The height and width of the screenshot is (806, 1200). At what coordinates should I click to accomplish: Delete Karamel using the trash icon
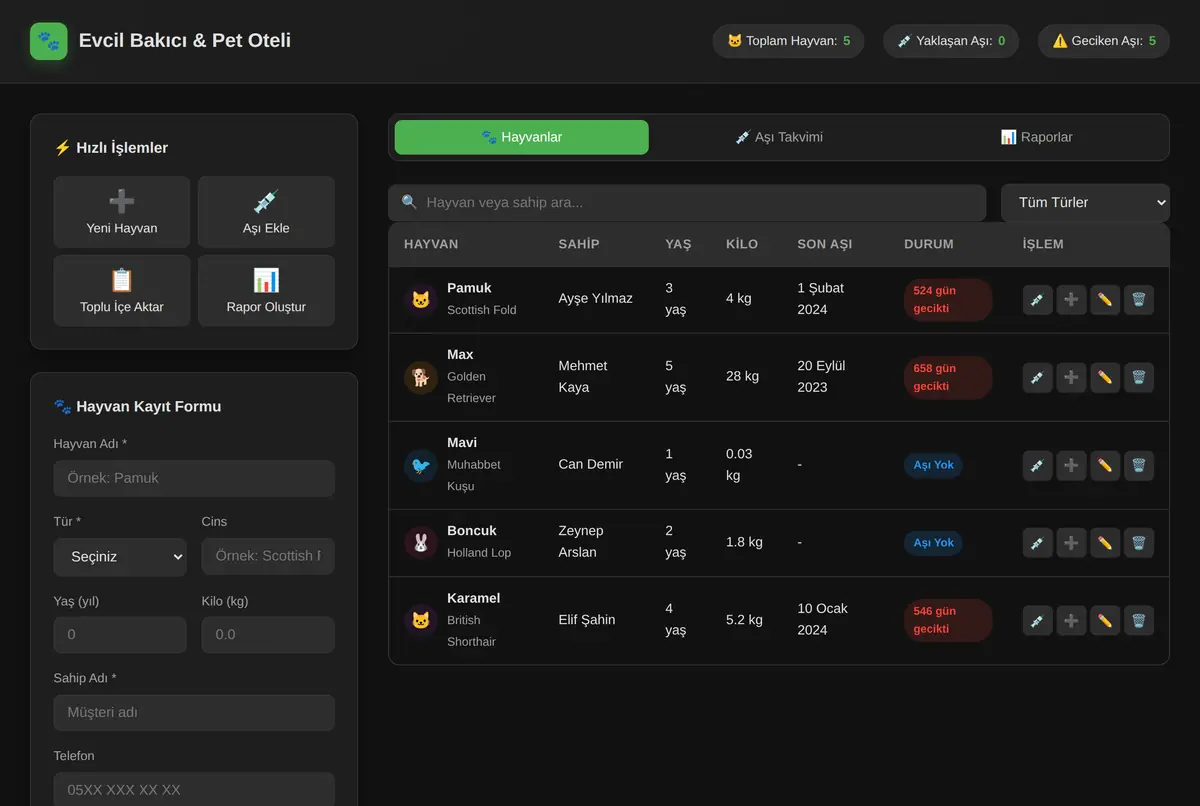pos(1139,620)
